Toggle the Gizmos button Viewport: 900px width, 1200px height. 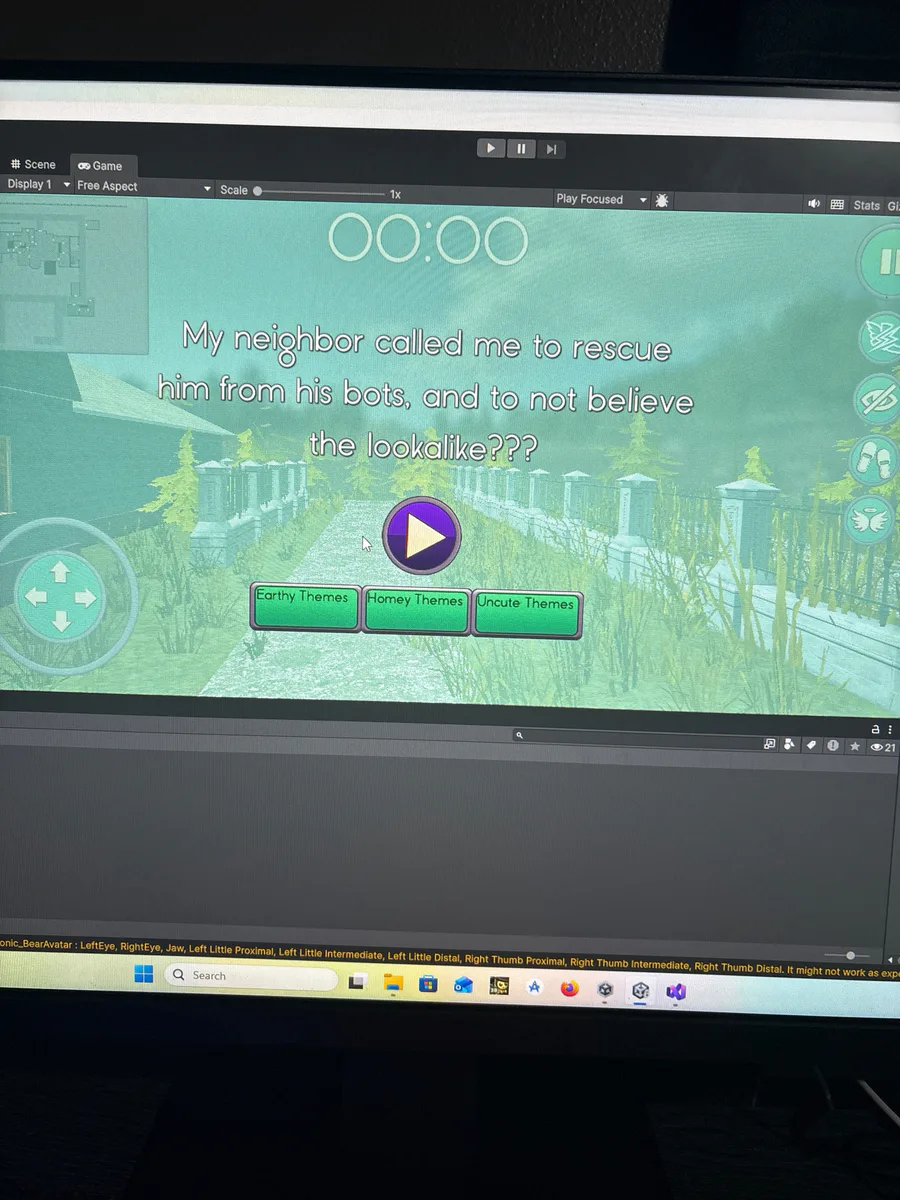click(893, 207)
